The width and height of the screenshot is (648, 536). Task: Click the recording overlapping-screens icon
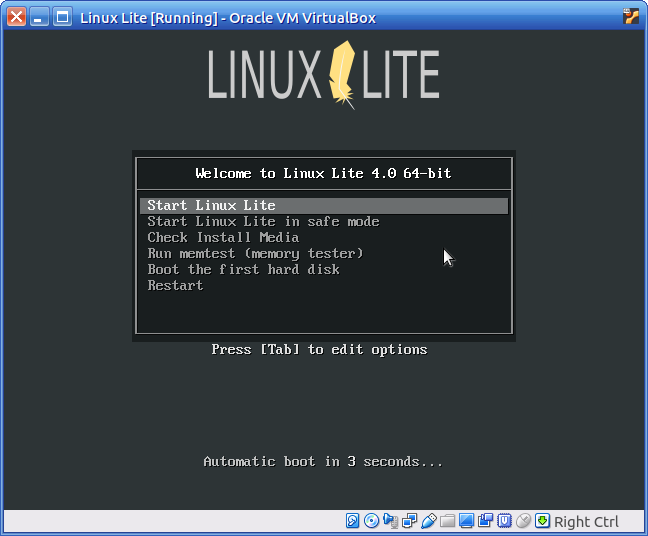pyautogui.click(x=486, y=521)
